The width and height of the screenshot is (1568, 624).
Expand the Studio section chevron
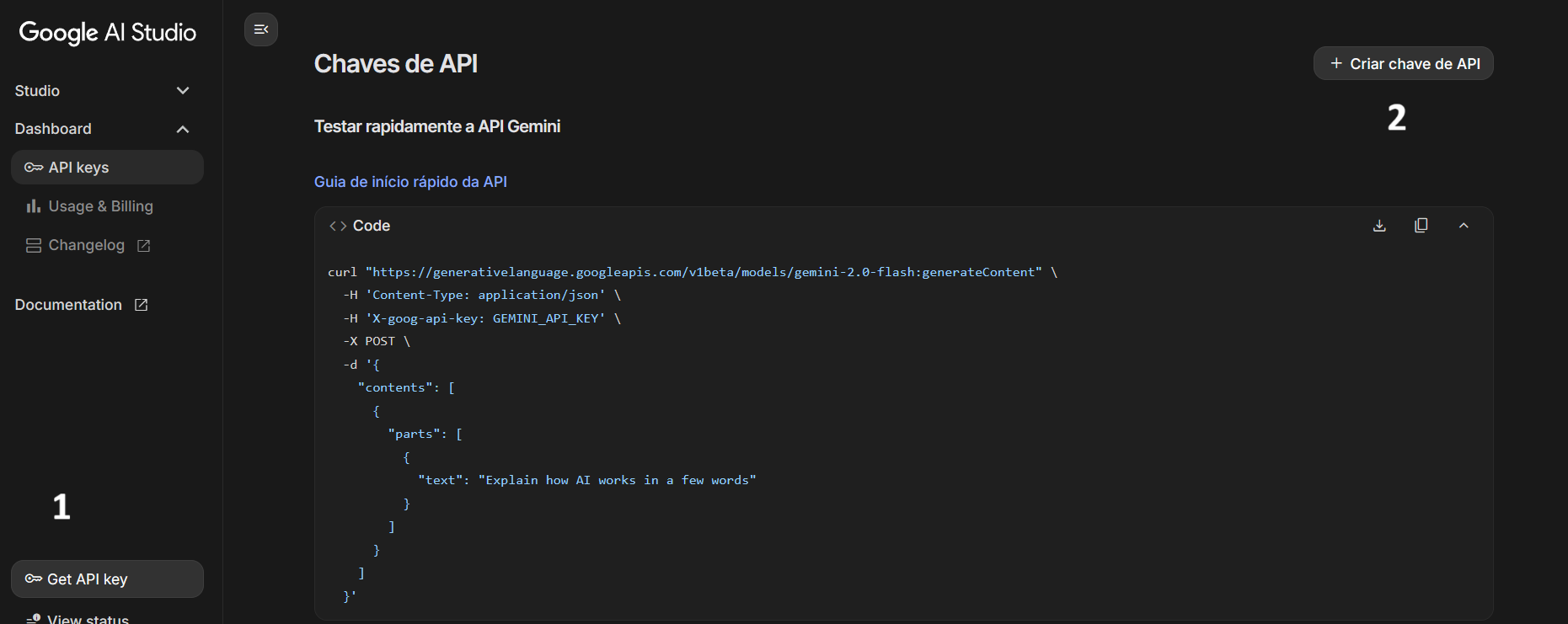(183, 91)
